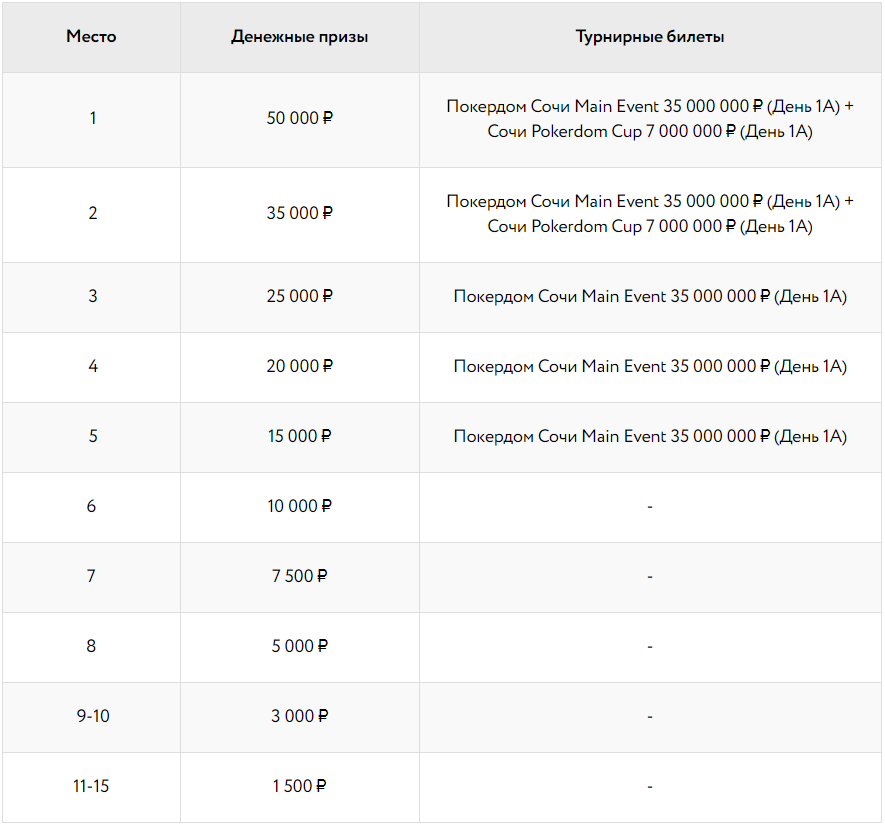Click the 5 000 ₽ prize for place 8
This screenshot has height=826, width=885.
[x=299, y=646]
